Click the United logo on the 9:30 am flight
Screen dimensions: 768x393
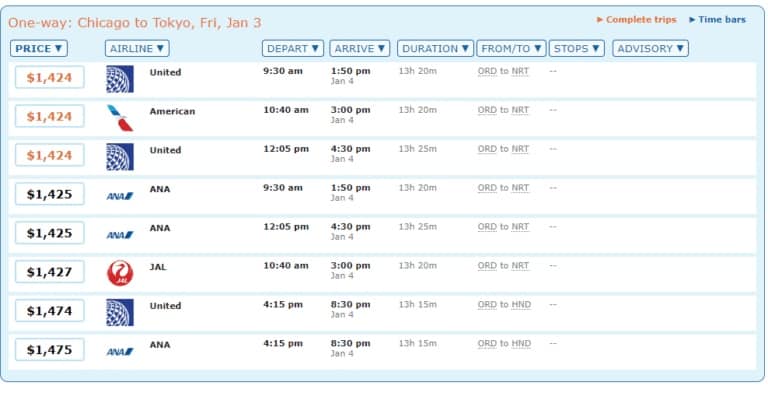120,79
